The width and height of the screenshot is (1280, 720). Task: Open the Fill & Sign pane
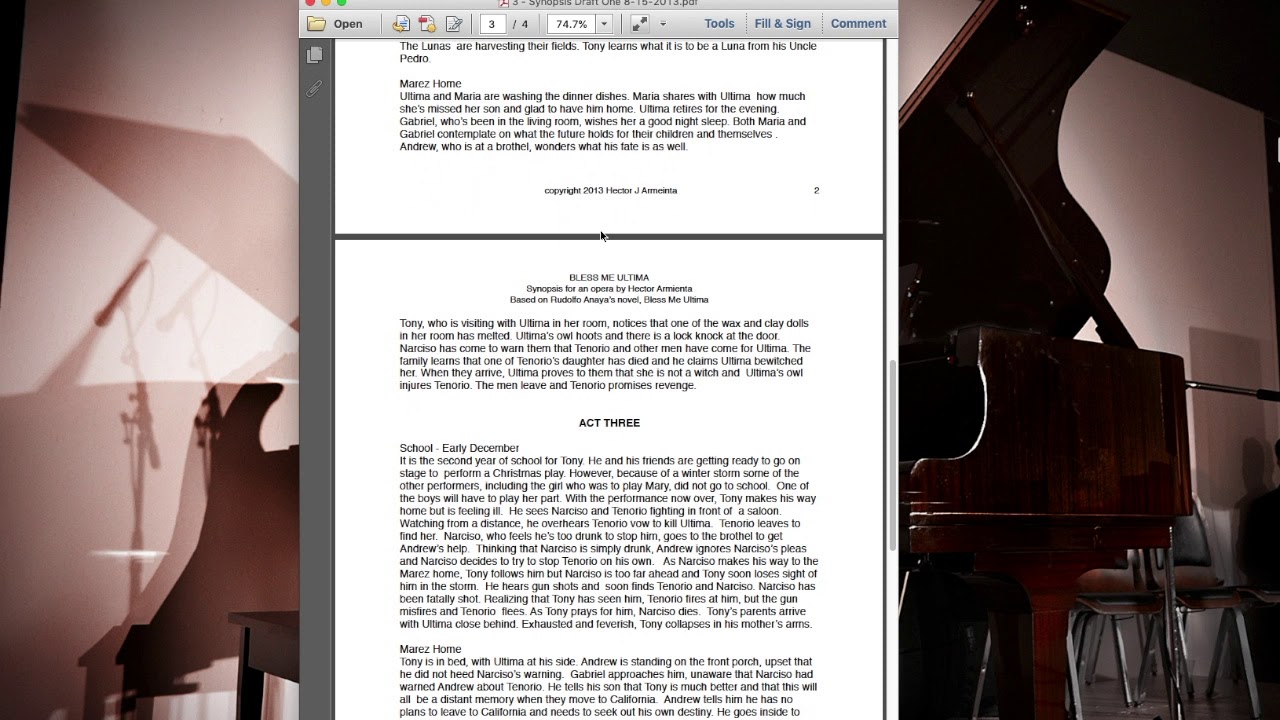coord(783,24)
